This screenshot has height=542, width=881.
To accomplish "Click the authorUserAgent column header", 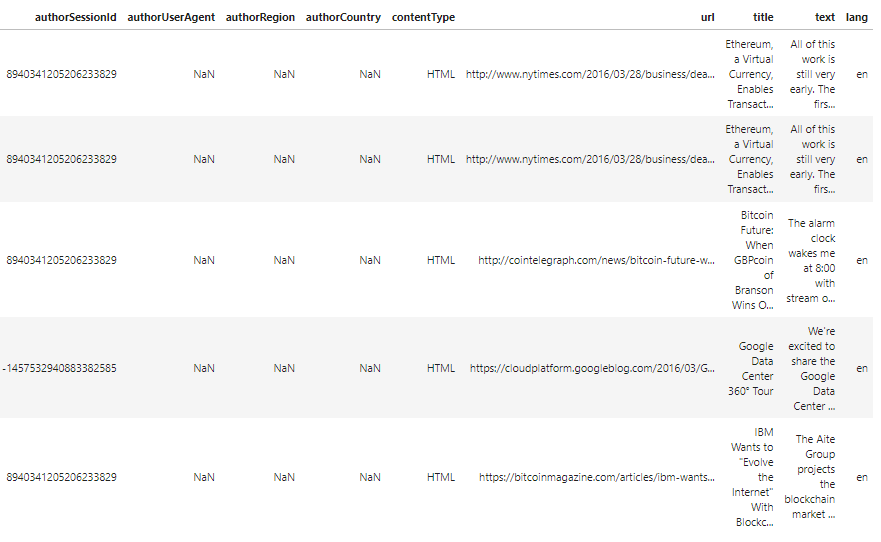I will pyautogui.click(x=171, y=17).
